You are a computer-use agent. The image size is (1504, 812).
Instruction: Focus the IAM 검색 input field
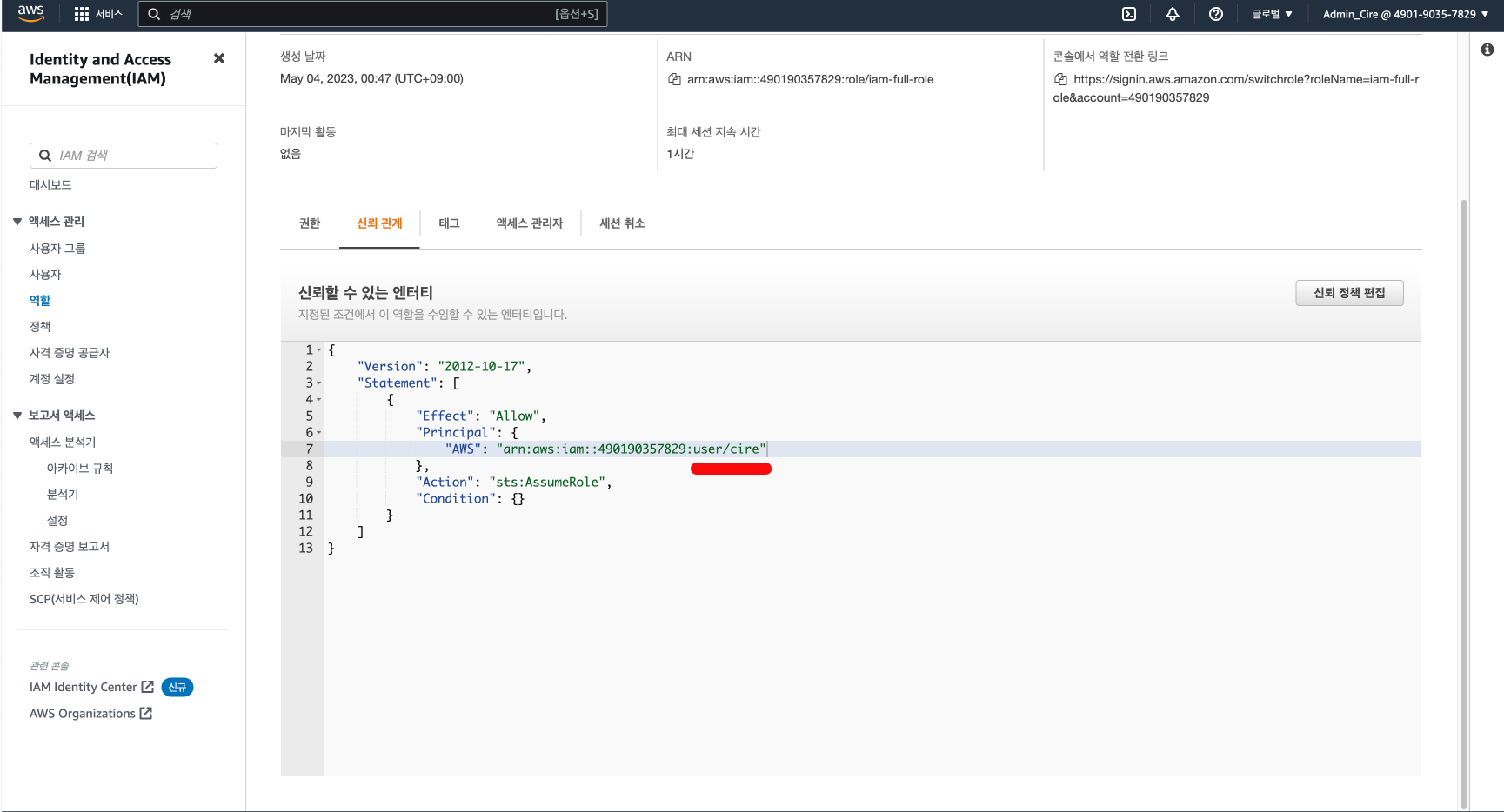point(124,156)
